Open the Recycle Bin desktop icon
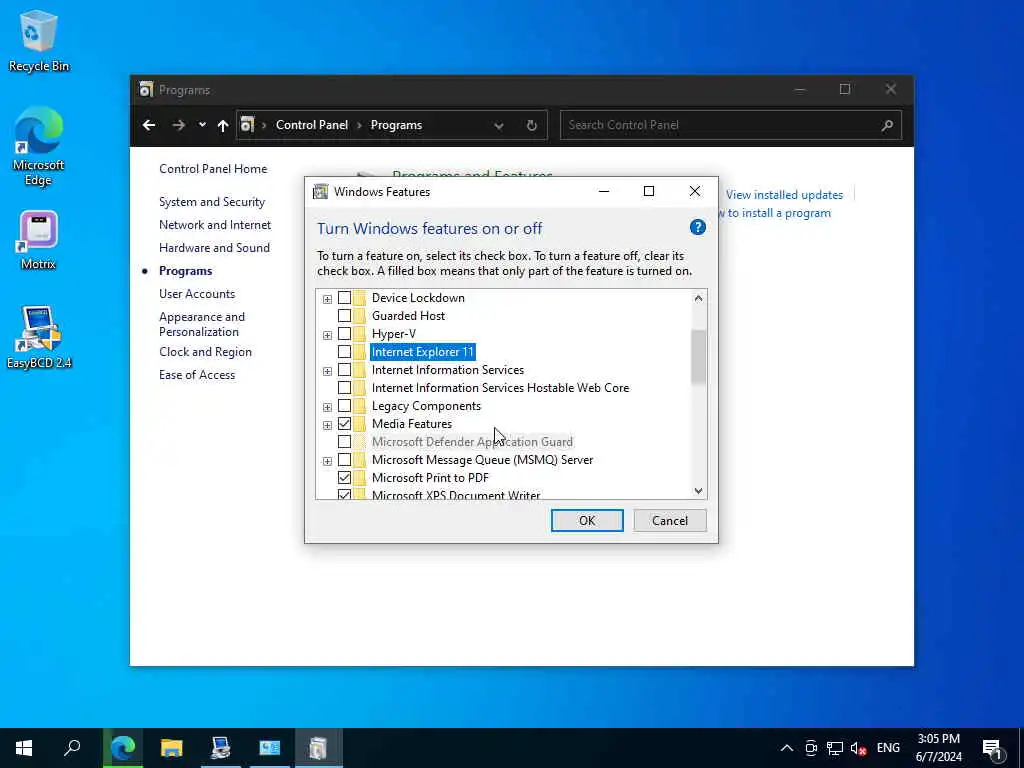 tap(39, 40)
